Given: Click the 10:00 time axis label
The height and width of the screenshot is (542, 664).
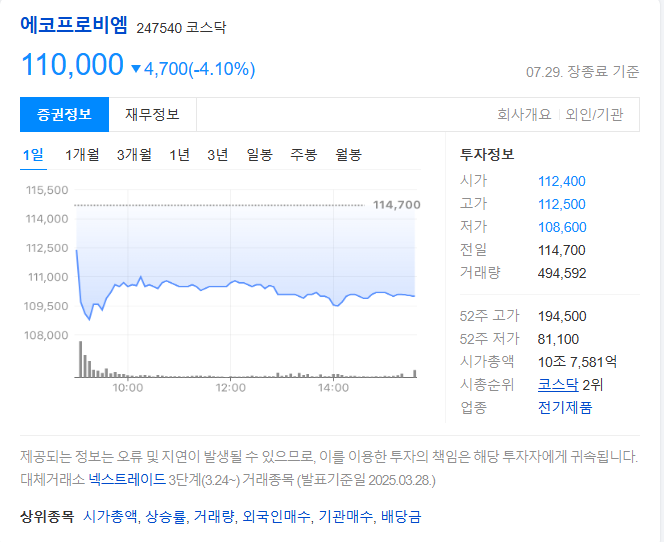Looking at the screenshot, I should click(127, 387).
